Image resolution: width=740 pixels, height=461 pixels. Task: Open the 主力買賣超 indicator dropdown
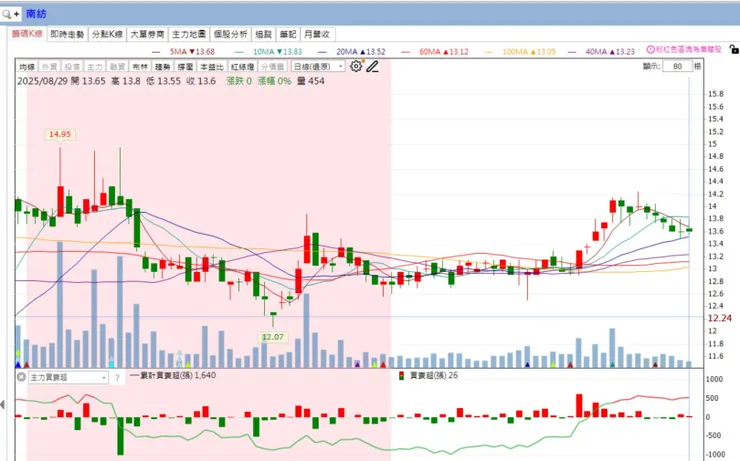(x=68, y=377)
